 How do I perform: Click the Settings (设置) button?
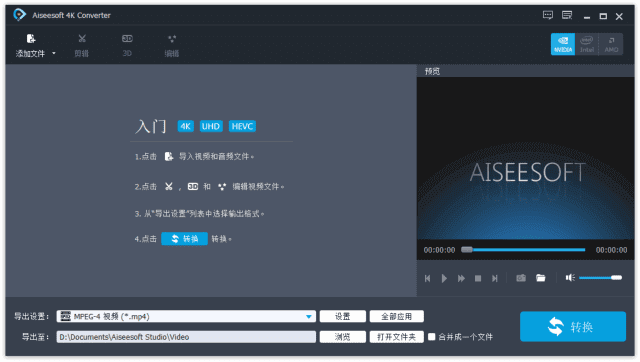pos(342,316)
